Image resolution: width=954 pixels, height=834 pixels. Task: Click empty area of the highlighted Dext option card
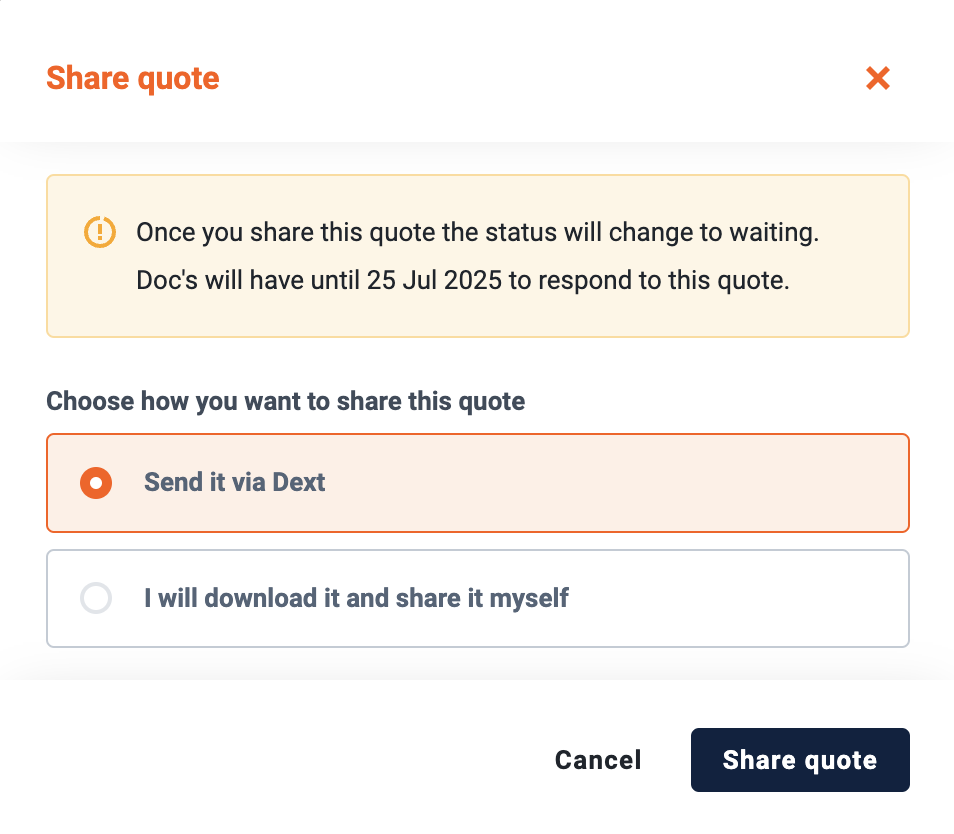(x=608, y=483)
